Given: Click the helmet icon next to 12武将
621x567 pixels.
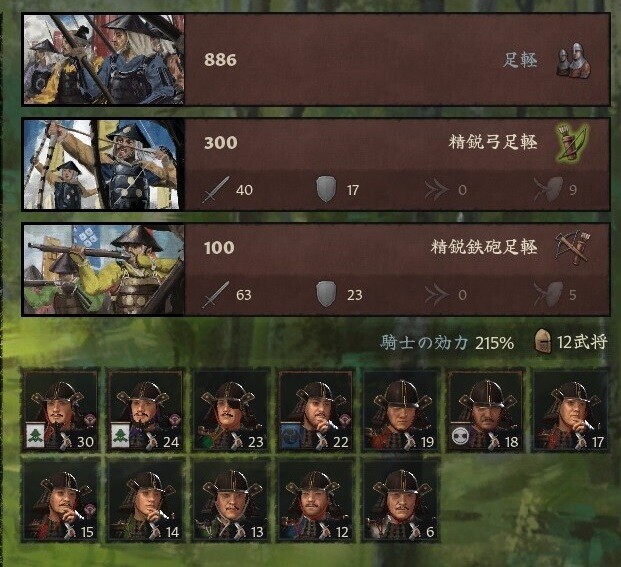Looking at the screenshot, I should pos(543,342).
